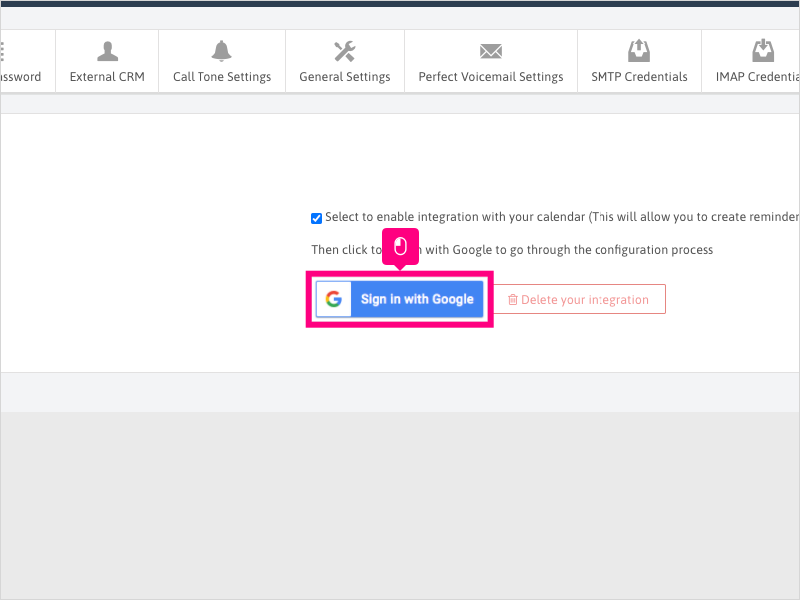The height and width of the screenshot is (600, 800).
Task: Click the Perfect Voicemail envelope icon
Action: [491, 51]
